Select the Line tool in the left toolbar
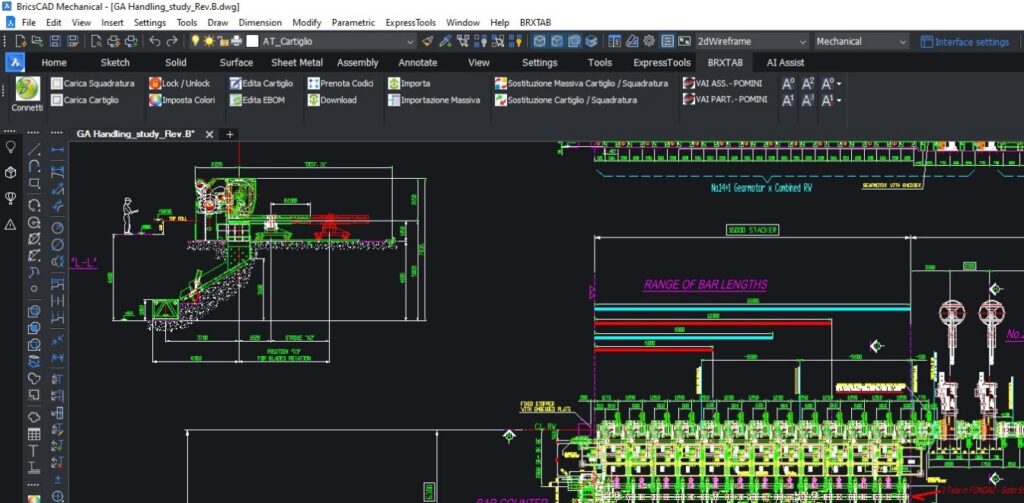The height and width of the screenshot is (503, 1024). [x=33, y=149]
